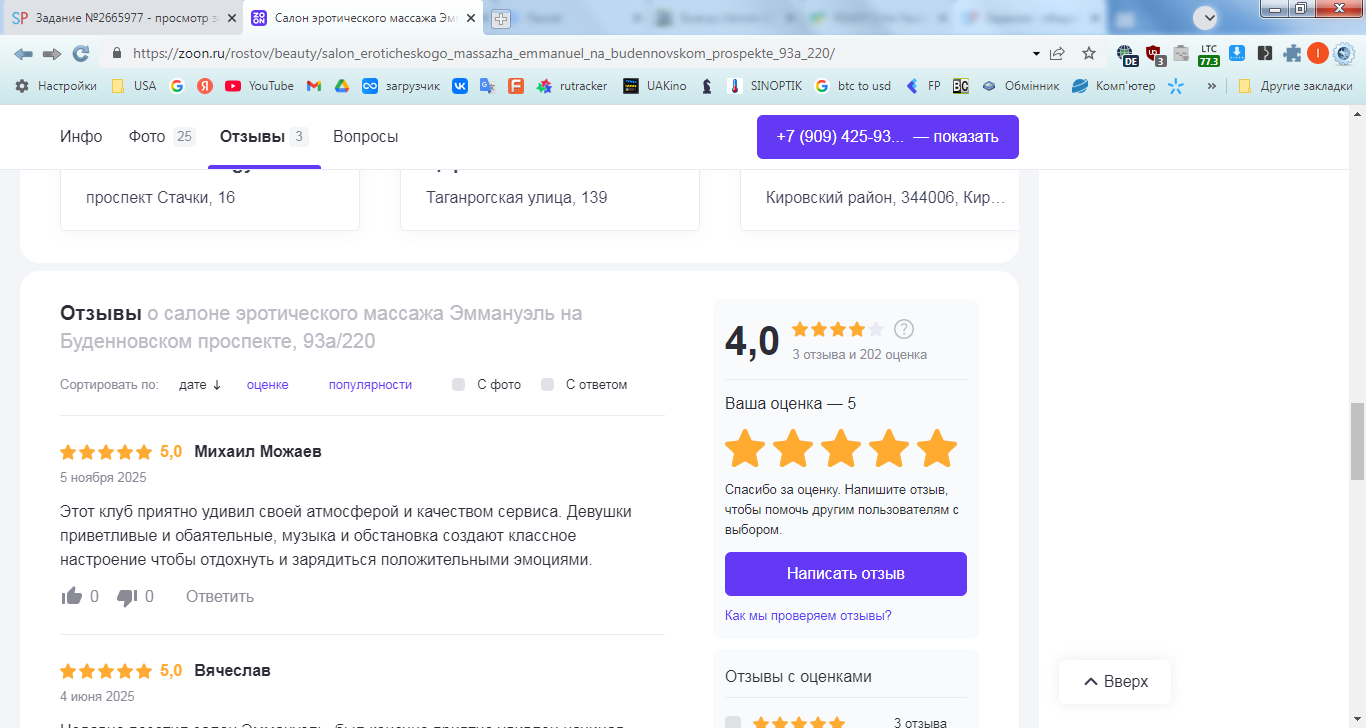Viewport: 1366px width, 728px height.
Task: Open the LTC 77.3 price extension
Action: click(x=1209, y=54)
